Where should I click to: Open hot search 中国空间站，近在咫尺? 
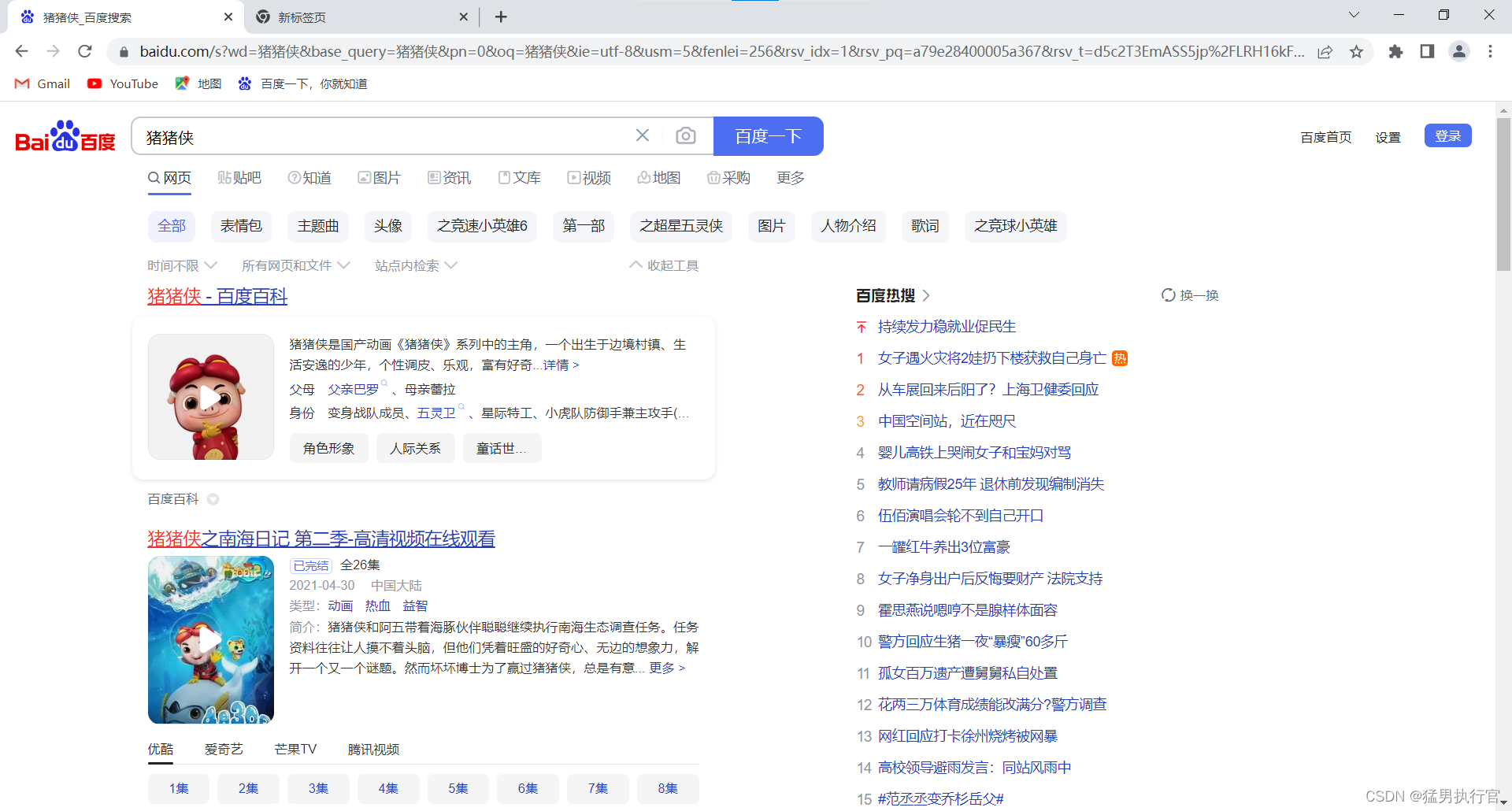[947, 421]
